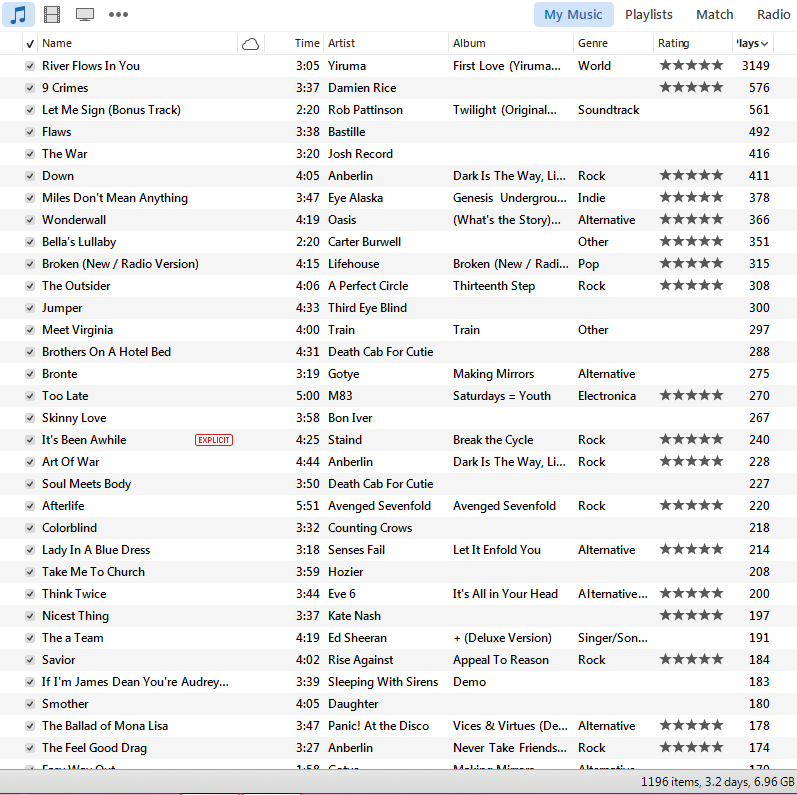The height and width of the screenshot is (795, 797).
Task: Switch to the Playlists tab
Action: tap(648, 14)
